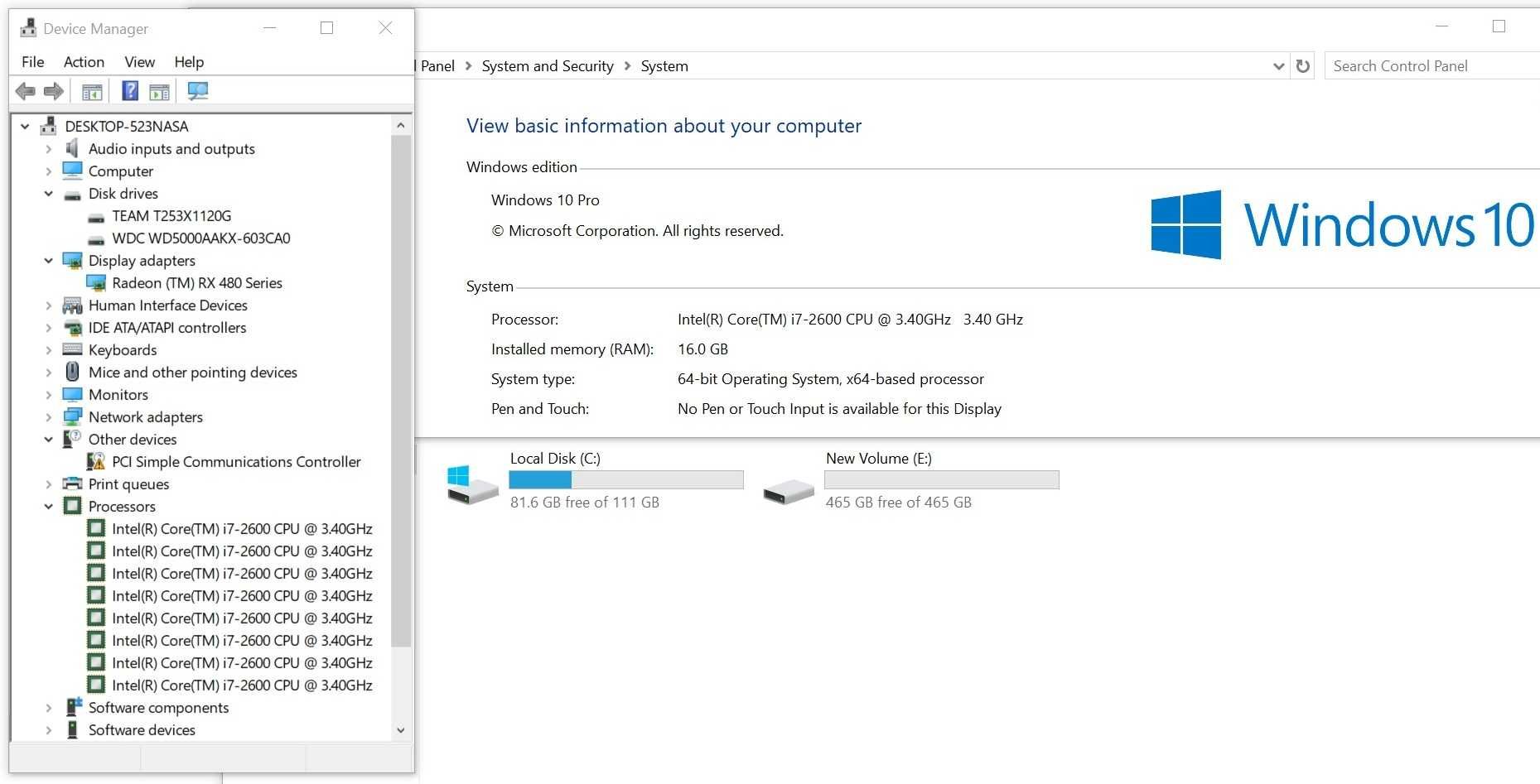
Task: Collapse the DESKTOP-523NASA root node
Action: (x=25, y=127)
